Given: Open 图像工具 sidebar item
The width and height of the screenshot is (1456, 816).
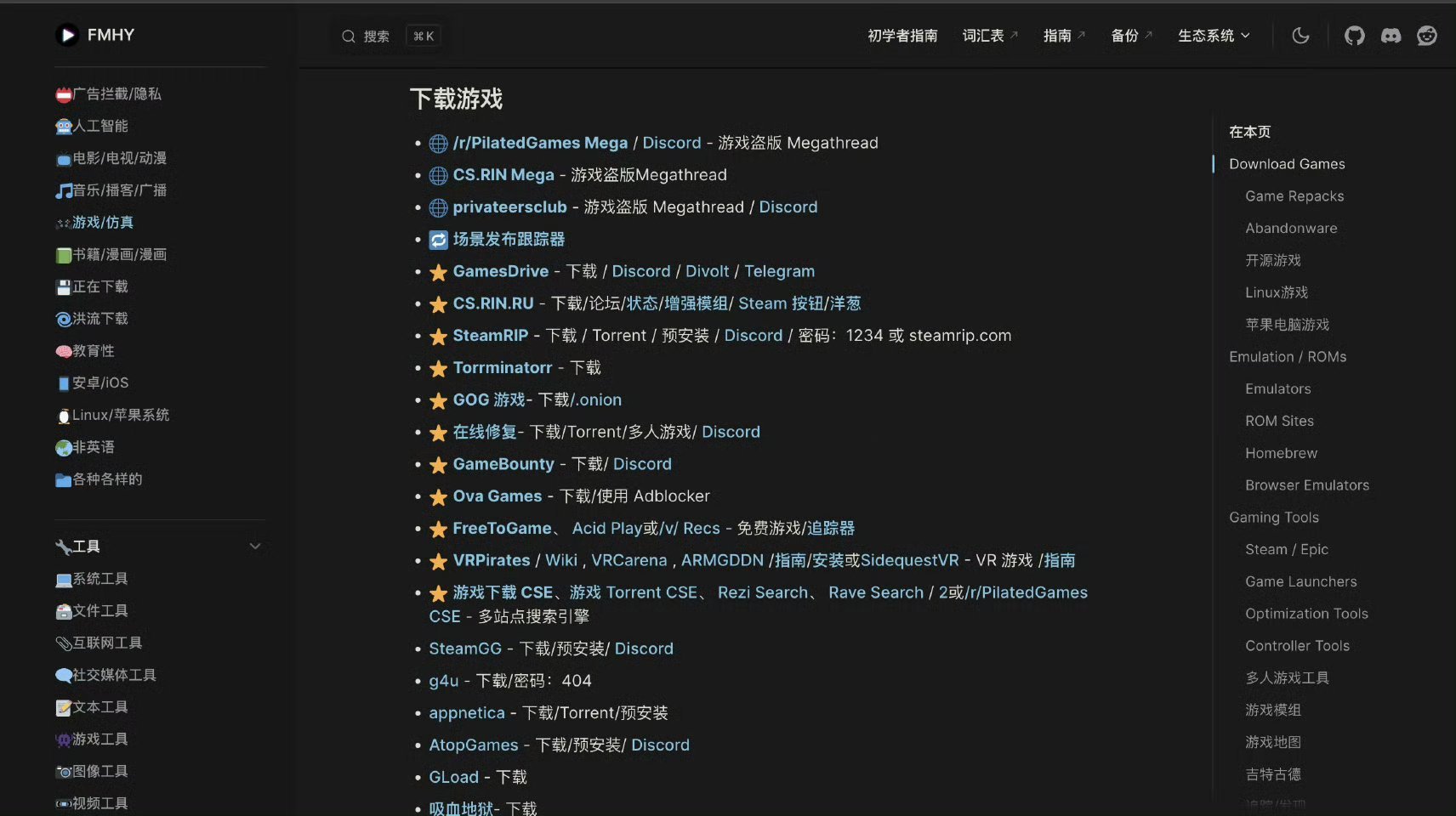Looking at the screenshot, I should click(x=92, y=772).
